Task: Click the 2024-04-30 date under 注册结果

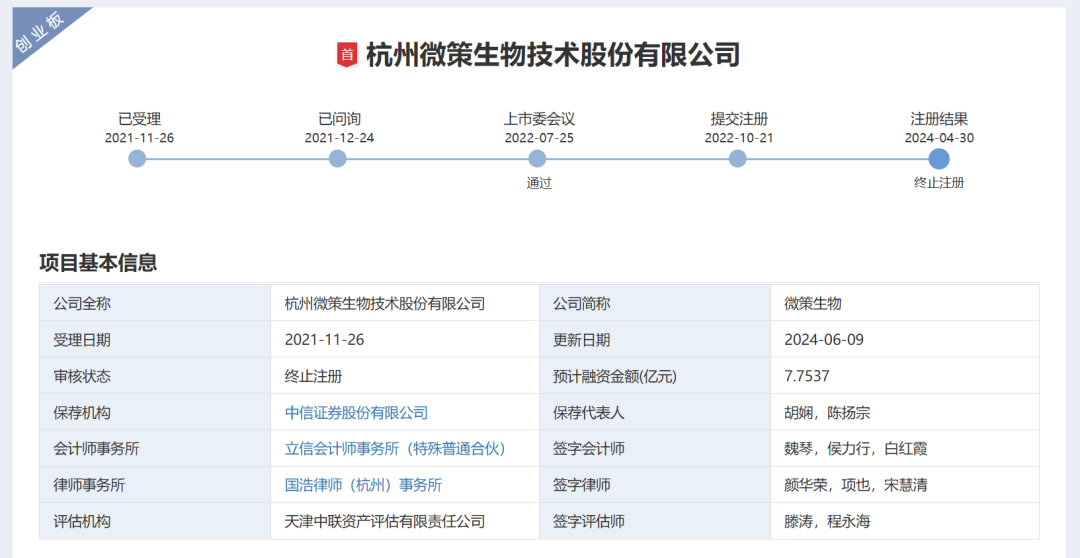Action: (x=939, y=138)
